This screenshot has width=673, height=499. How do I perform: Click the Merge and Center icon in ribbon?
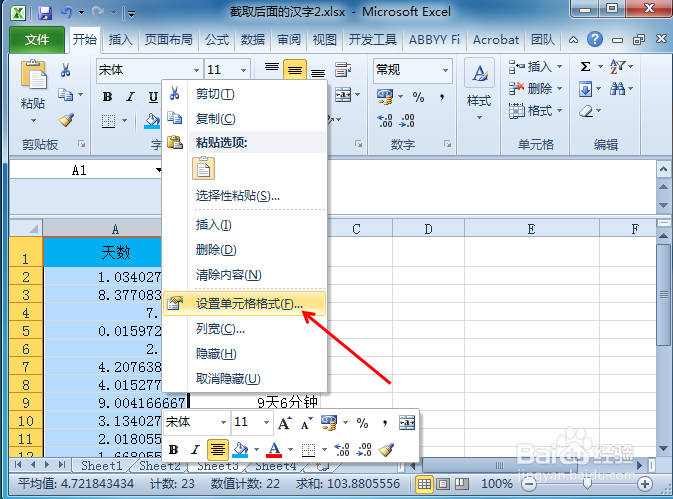[343, 94]
